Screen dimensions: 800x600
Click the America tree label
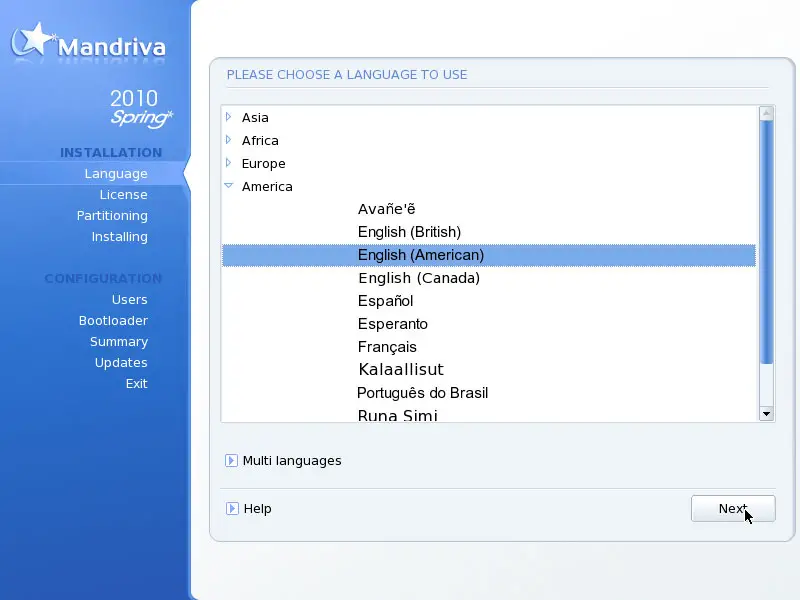[x=267, y=187]
